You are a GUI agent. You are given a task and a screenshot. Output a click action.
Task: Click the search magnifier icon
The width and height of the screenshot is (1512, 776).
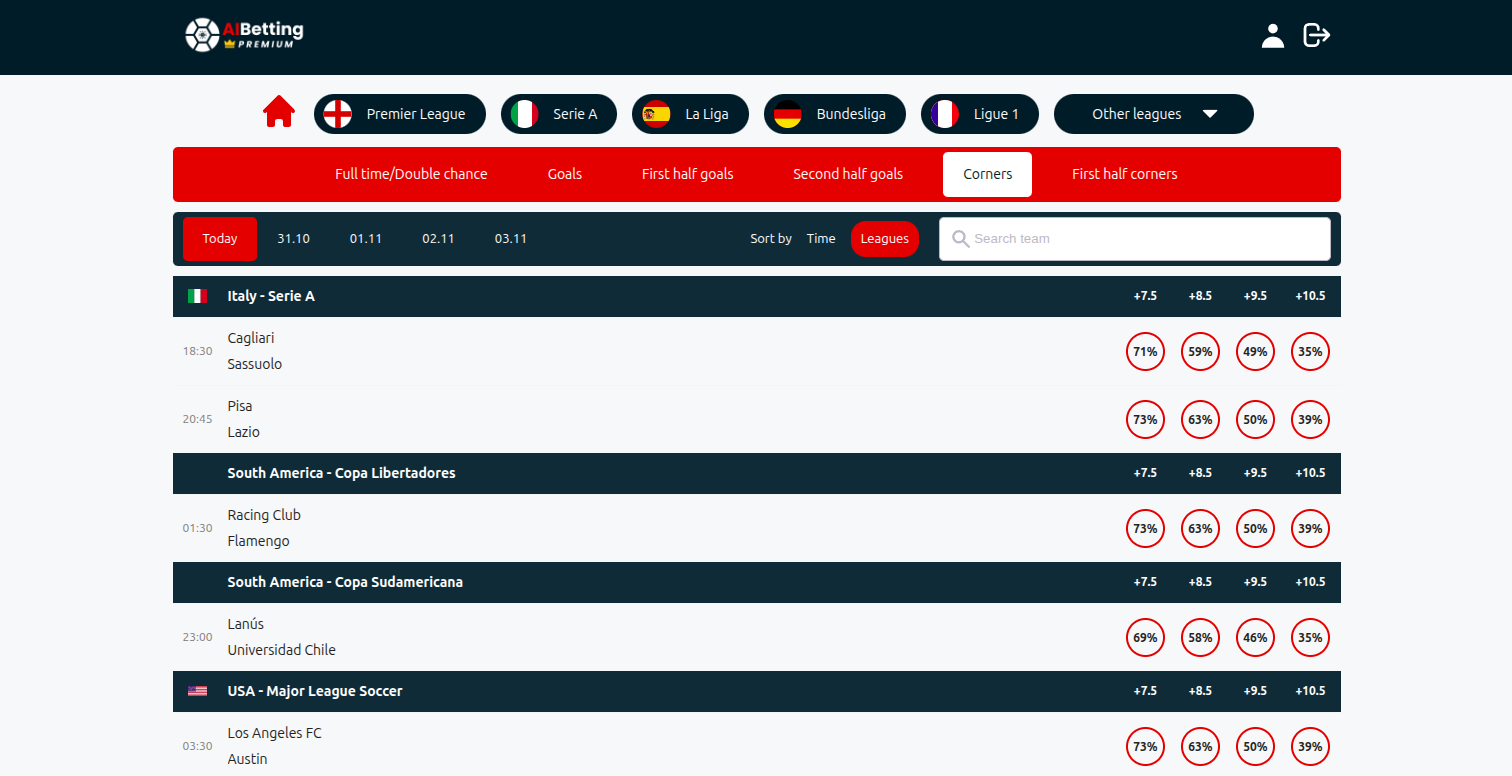(x=961, y=239)
